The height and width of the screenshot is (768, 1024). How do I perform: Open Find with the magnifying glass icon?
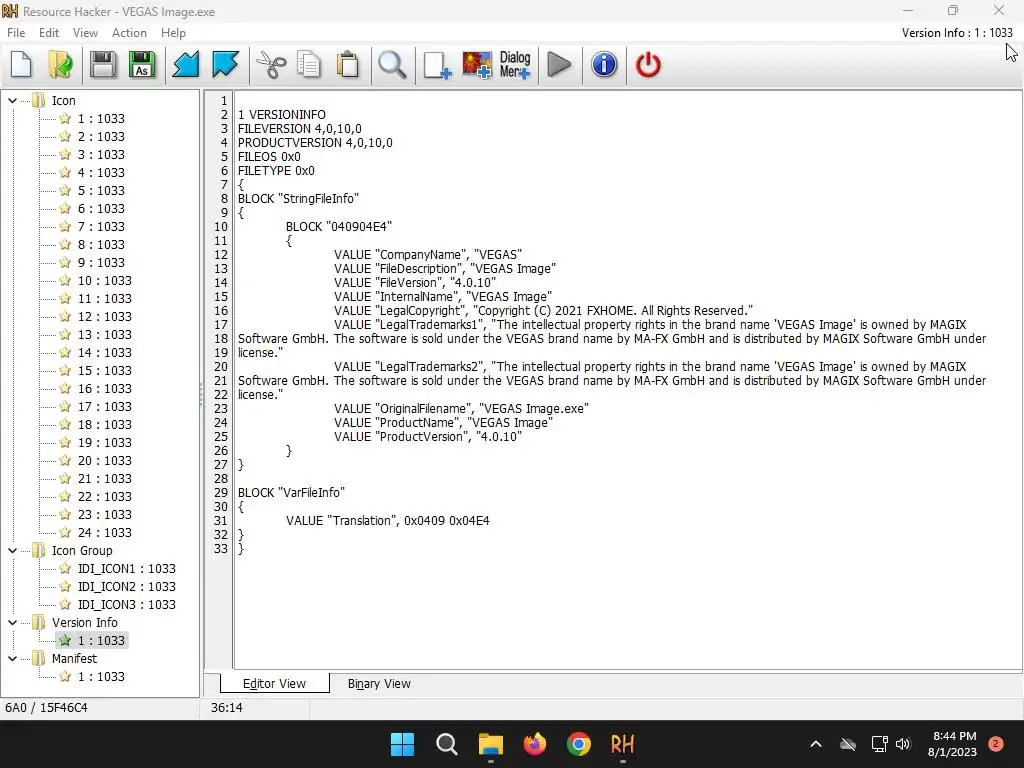coord(392,65)
